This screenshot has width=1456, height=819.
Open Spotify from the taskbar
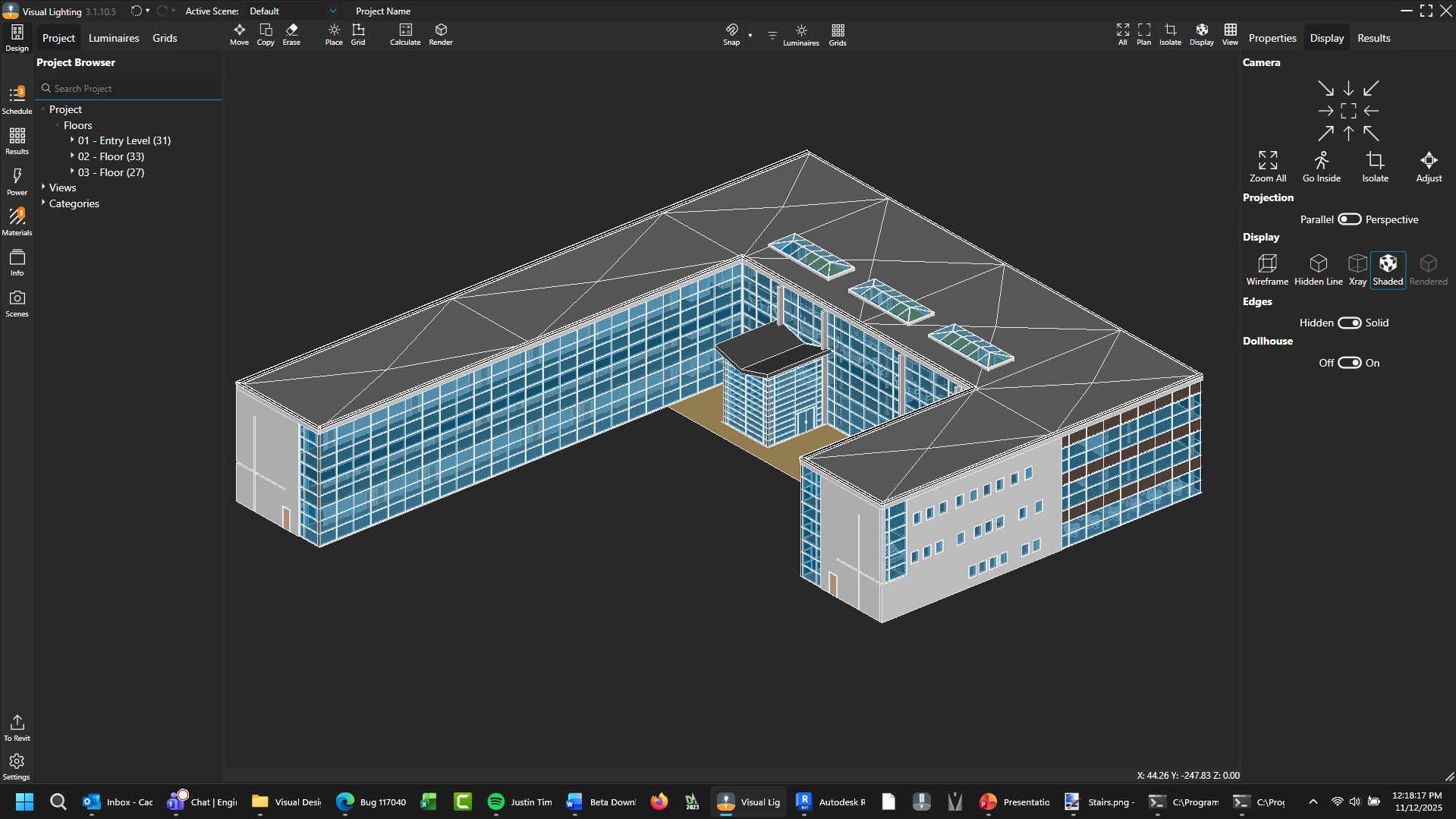(x=496, y=802)
